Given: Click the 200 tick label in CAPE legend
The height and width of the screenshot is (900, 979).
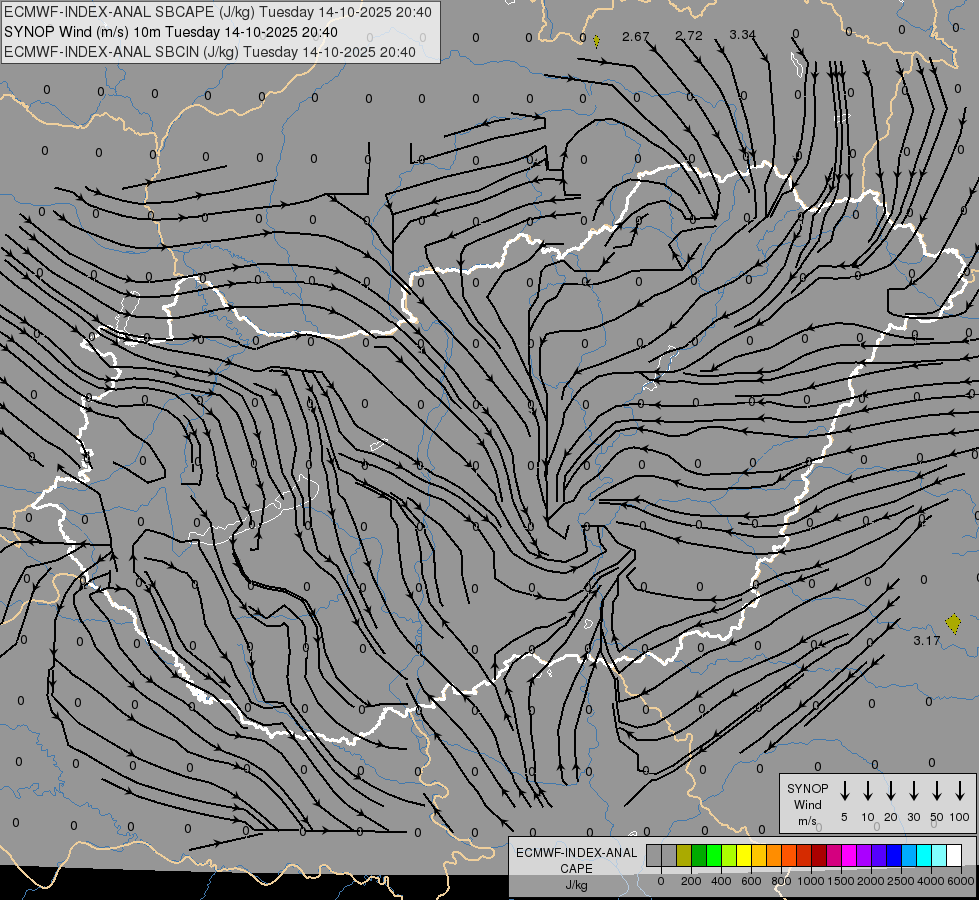Looking at the screenshot, I should click(x=691, y=881).
